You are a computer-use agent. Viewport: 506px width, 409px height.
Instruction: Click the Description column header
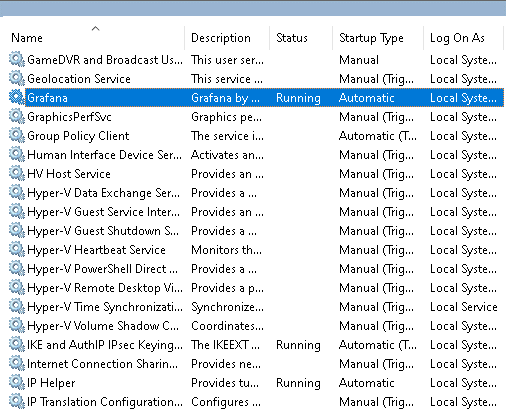point(221,38)
